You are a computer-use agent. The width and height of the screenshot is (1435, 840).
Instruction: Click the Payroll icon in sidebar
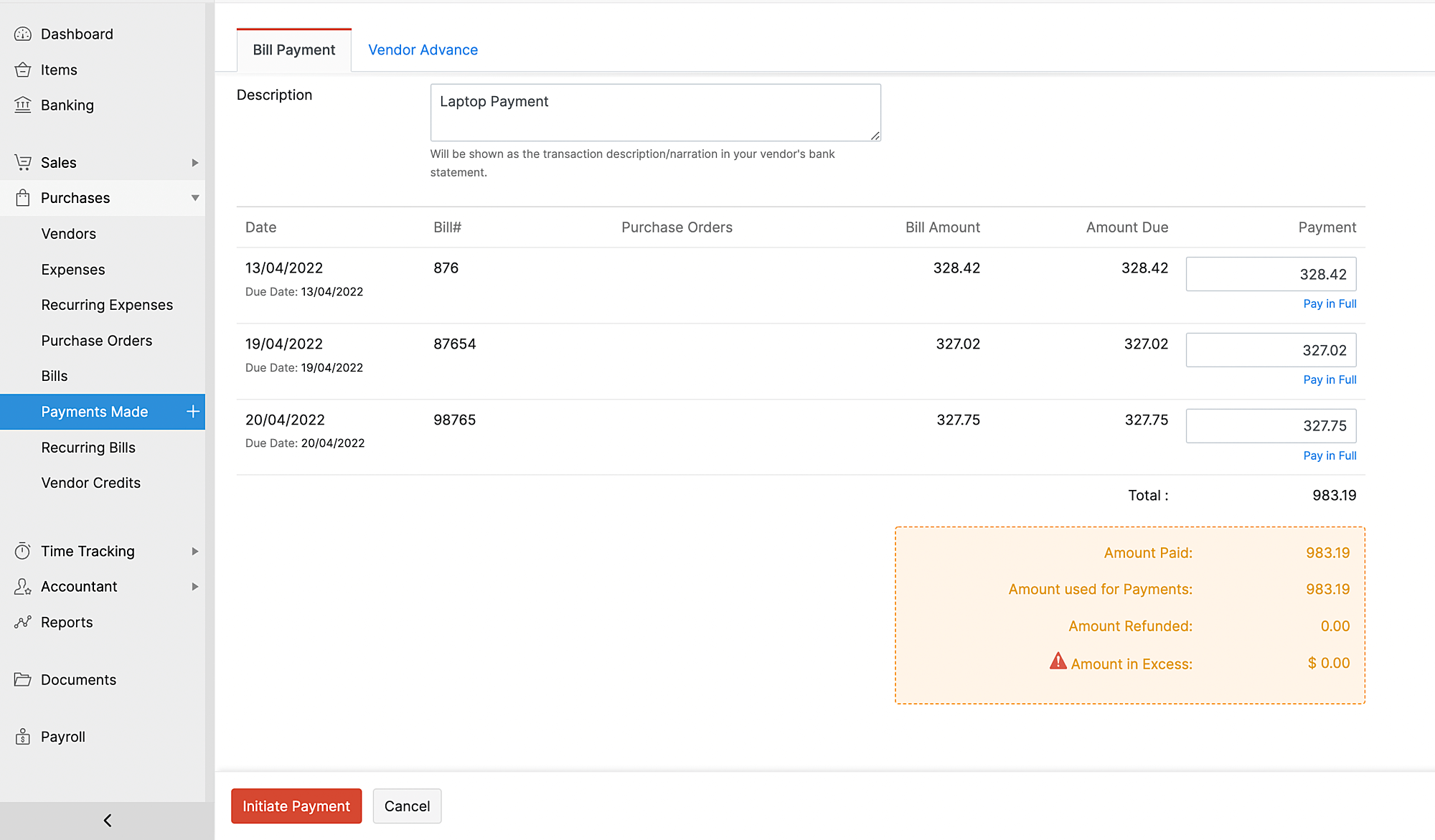[23, 737]
